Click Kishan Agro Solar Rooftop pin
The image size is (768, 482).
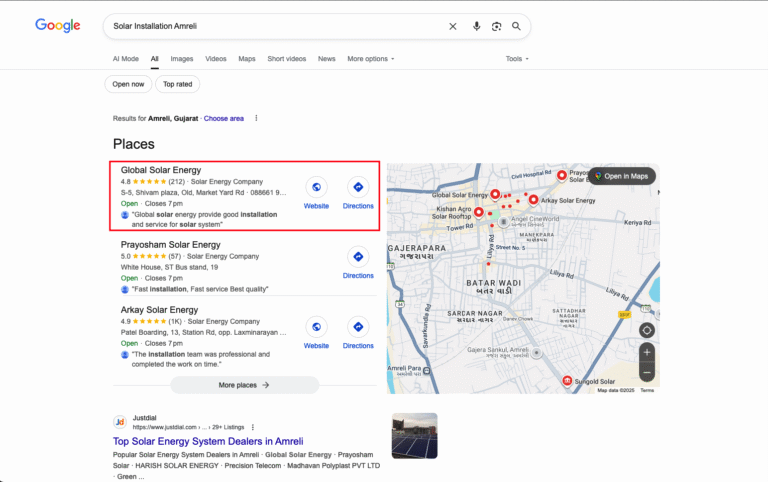click(479, 212)
